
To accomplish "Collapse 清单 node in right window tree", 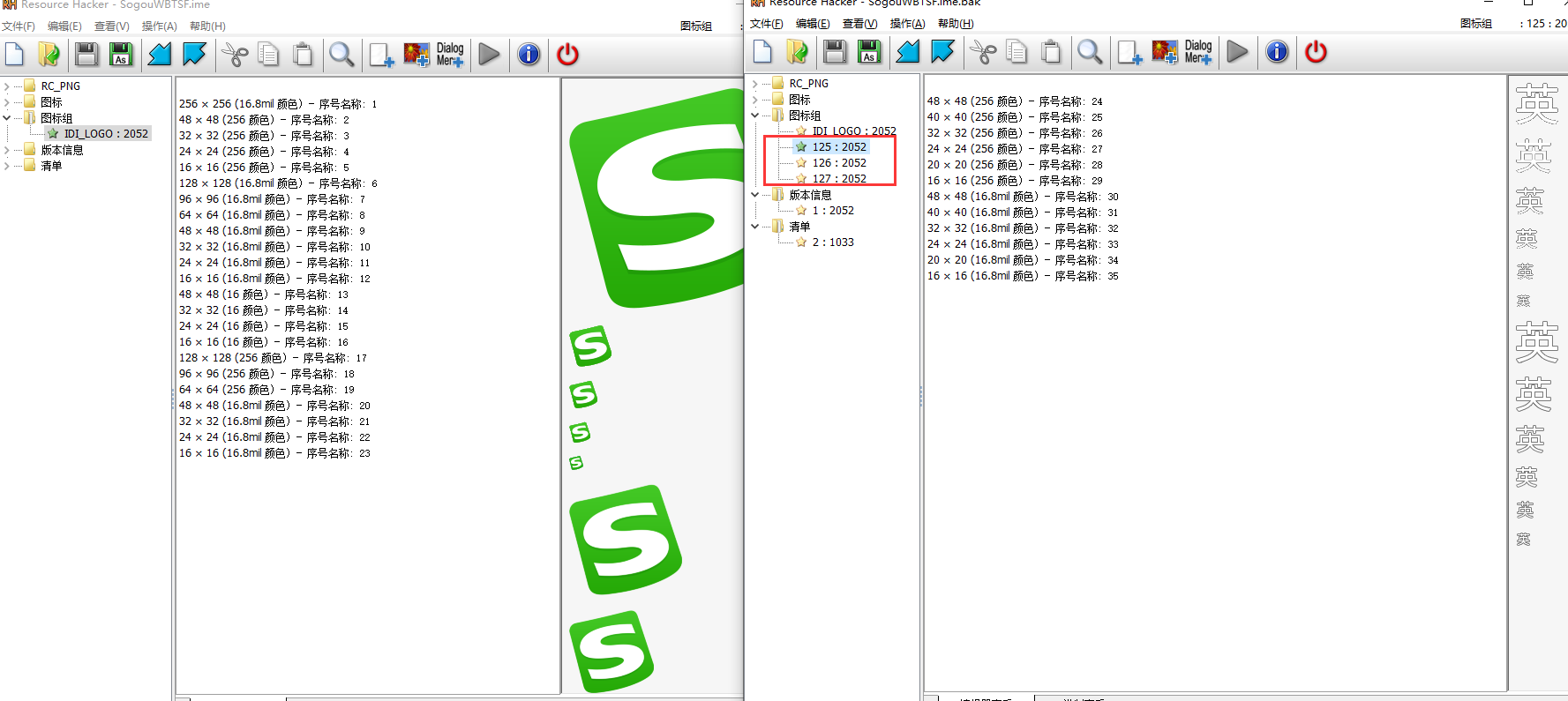I will tap(755, 227).
